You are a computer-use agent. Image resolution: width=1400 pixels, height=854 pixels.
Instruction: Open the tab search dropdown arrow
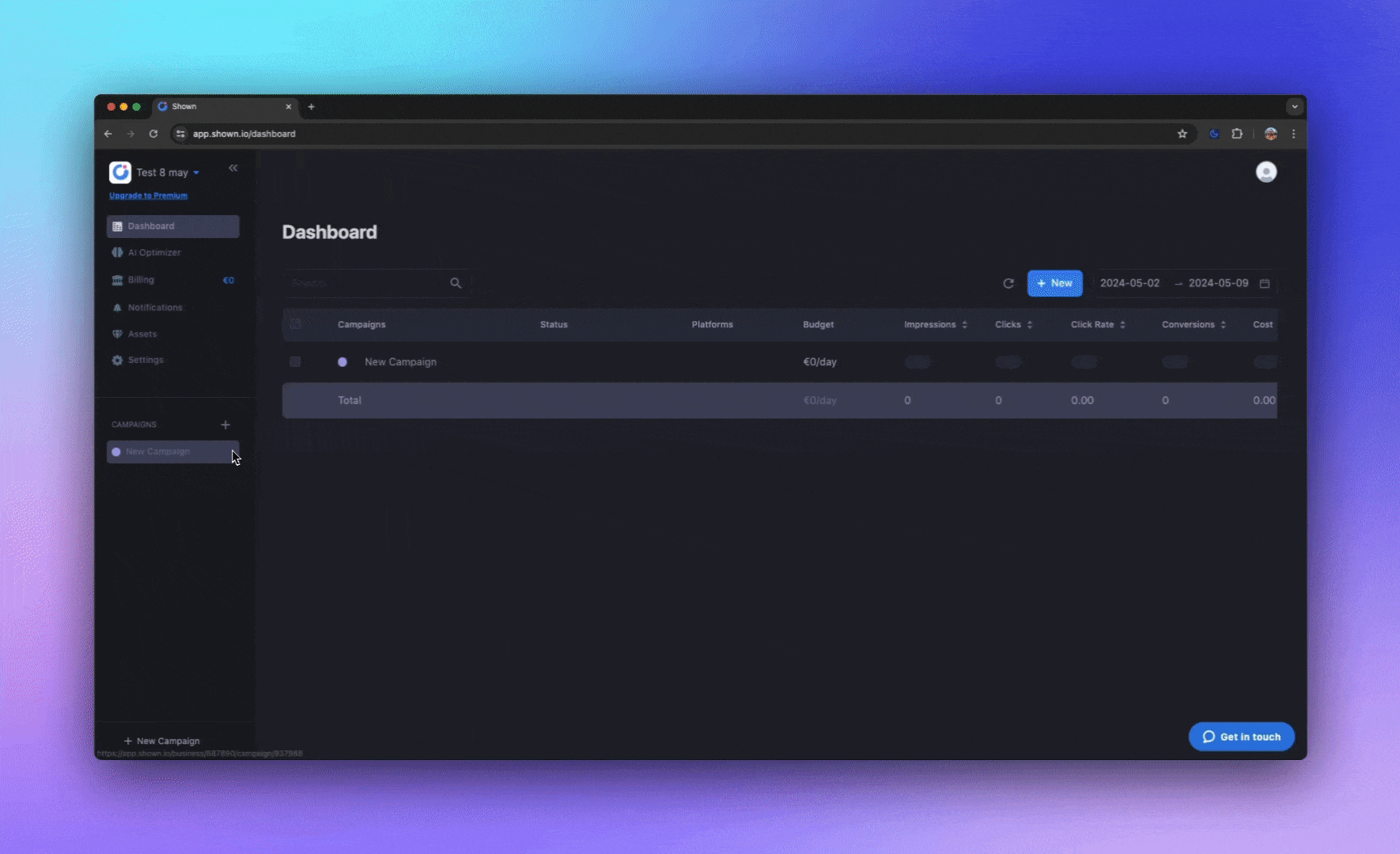[x=1295, y=106]
